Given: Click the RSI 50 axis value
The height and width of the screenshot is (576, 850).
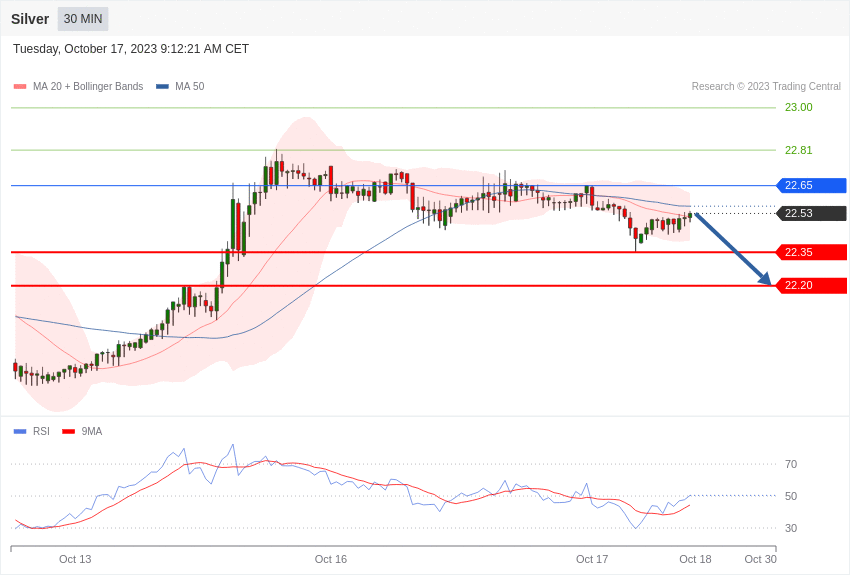Looking at the screenshot, I should 791,496.
